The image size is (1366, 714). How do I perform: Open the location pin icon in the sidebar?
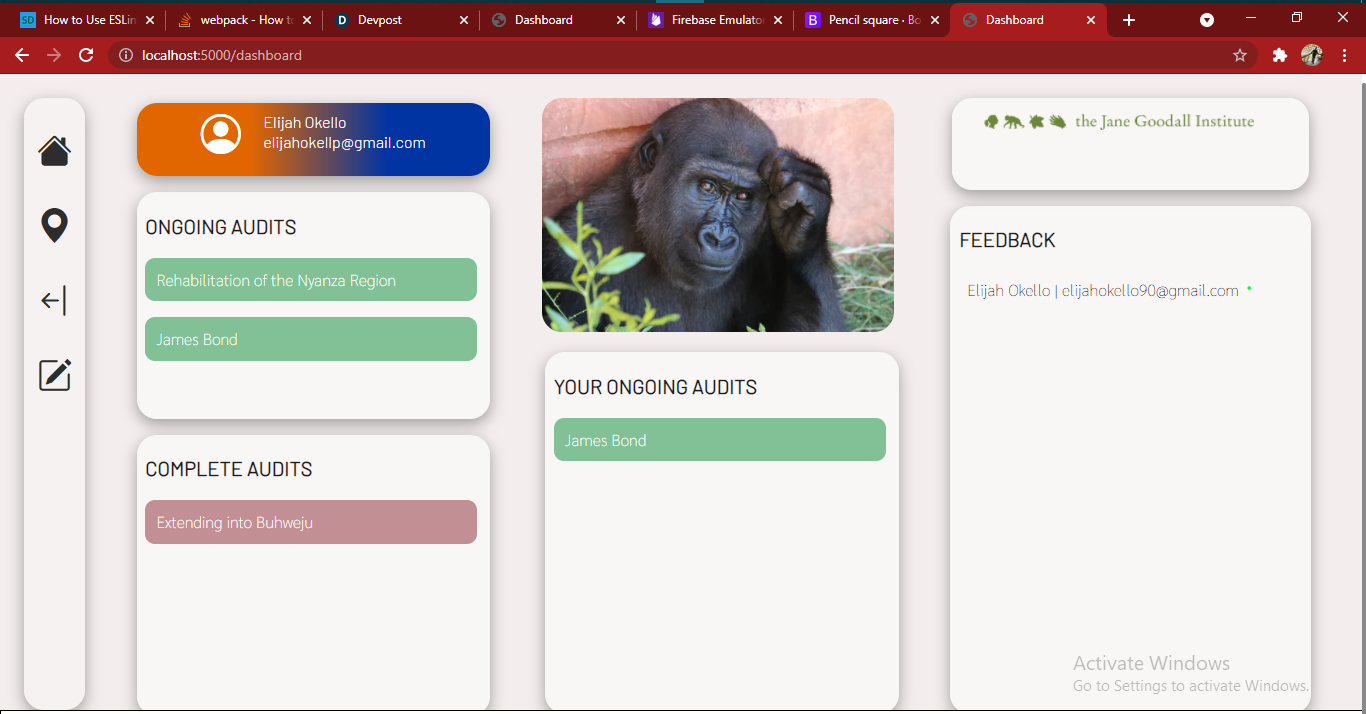click(x=54, y=225)
